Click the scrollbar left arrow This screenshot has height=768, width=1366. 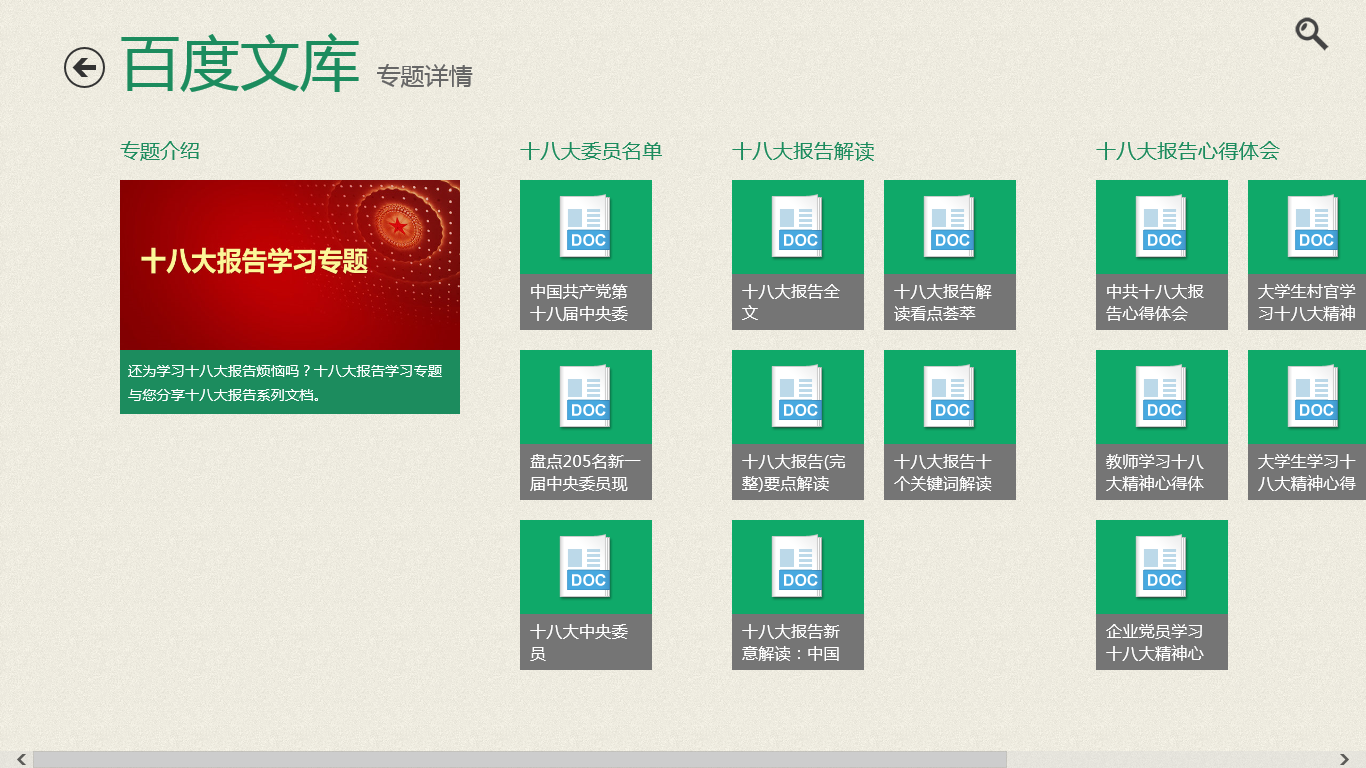(21, 760)
